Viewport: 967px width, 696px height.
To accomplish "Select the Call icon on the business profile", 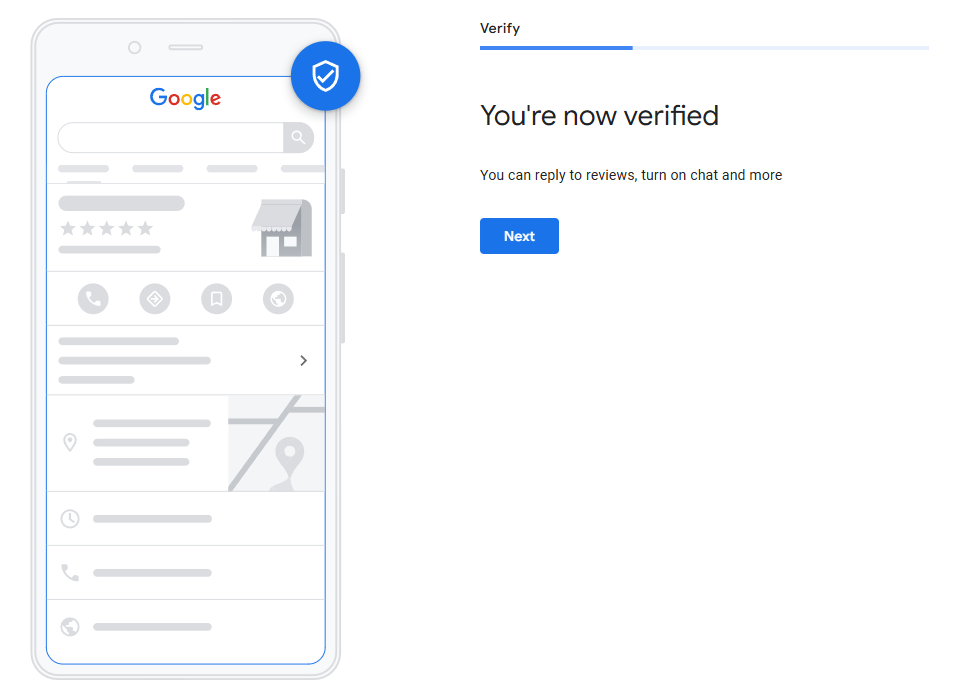I will point(93,298).
